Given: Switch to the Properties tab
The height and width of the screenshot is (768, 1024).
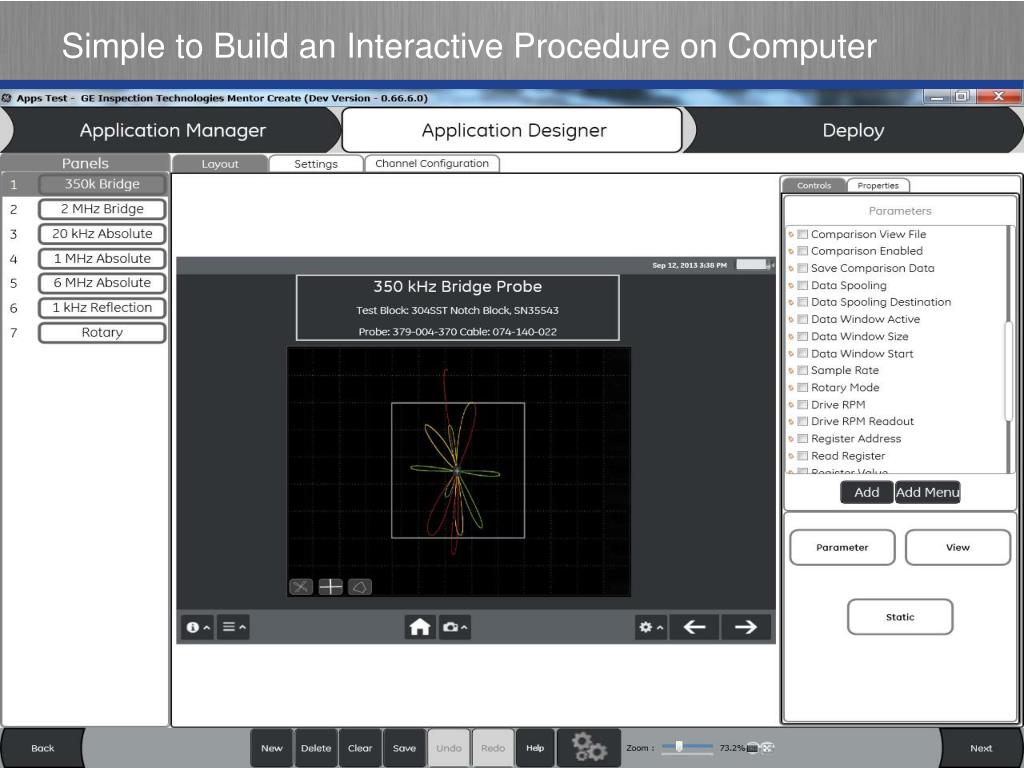Looking at the screenshot, I should pyautogui.click(x=878, y=185).
